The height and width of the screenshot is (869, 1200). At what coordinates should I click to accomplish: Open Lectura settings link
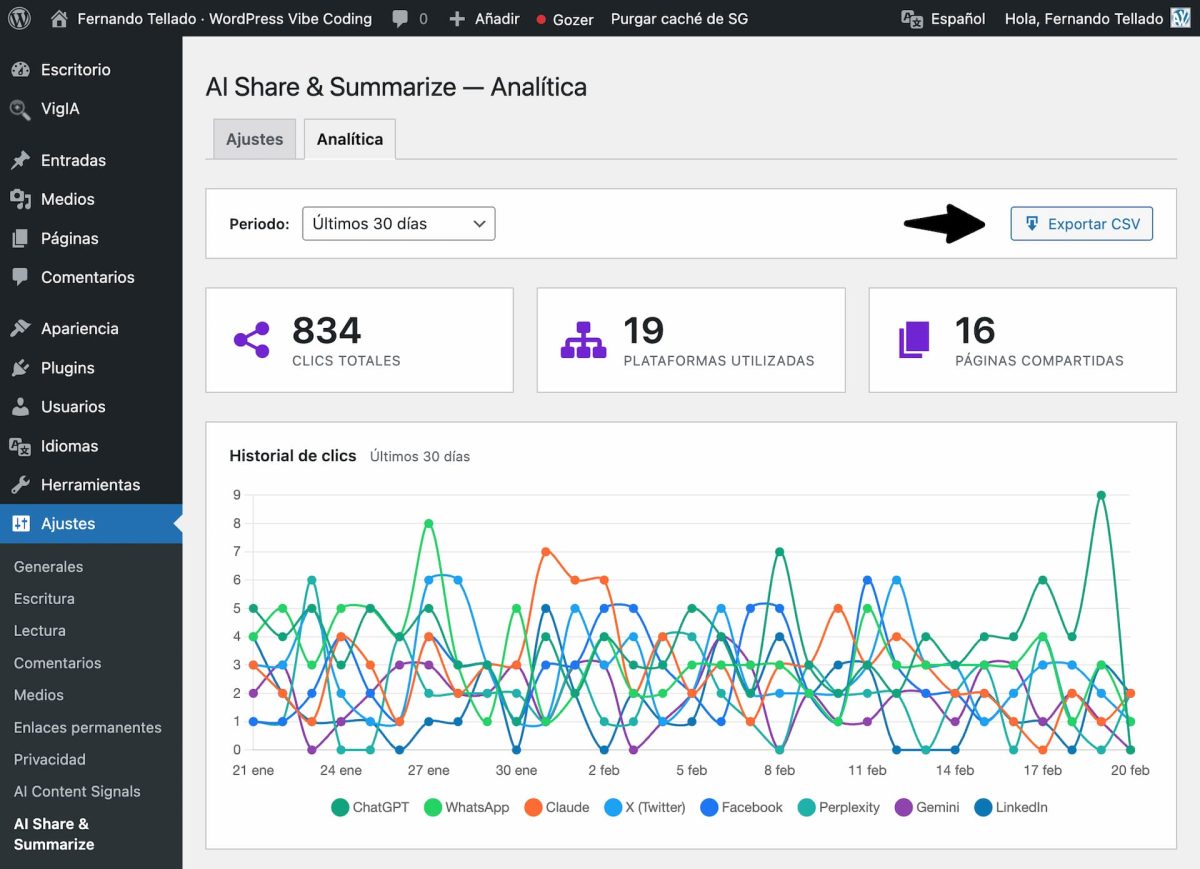click(x=40, y=631)
